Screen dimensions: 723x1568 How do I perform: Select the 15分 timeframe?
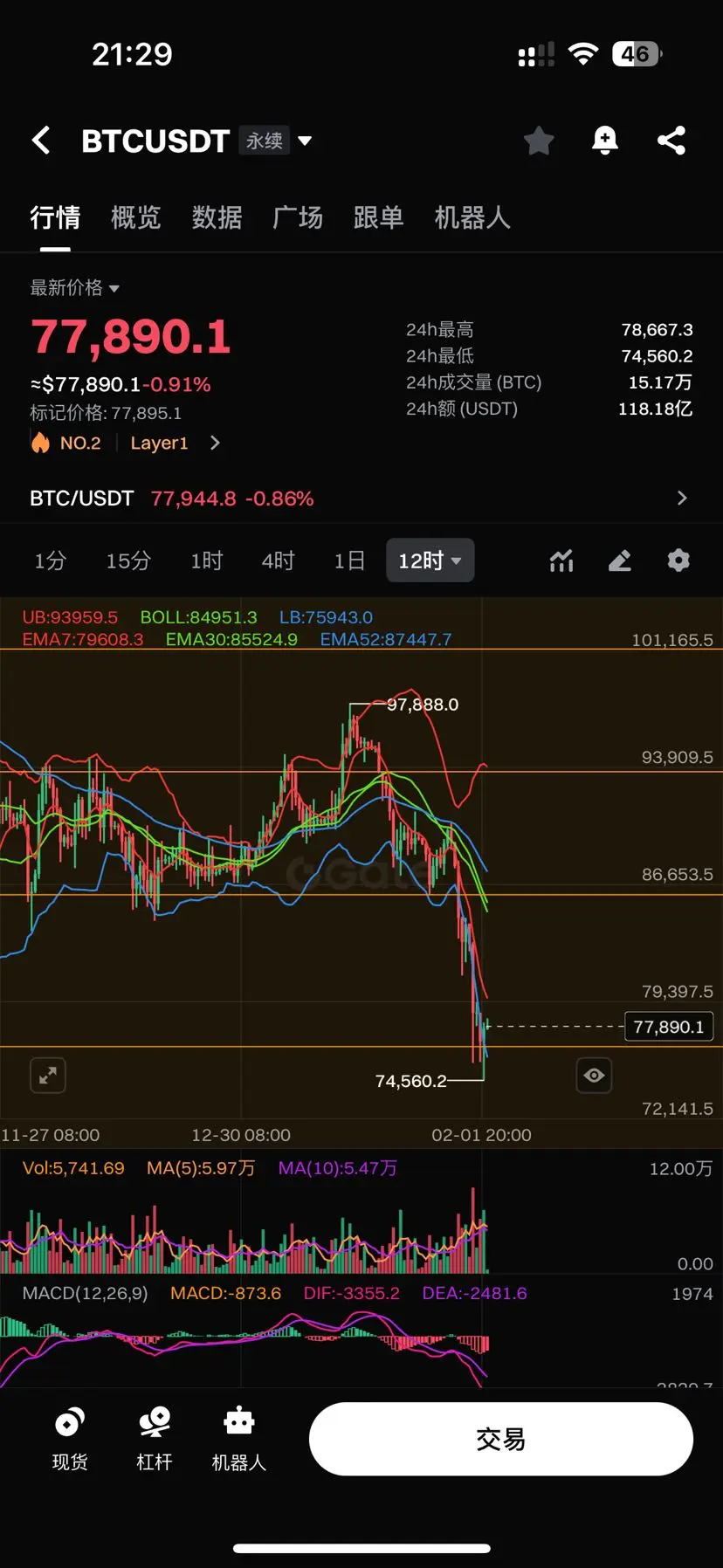pyautogui.click(x=128, y=560)
